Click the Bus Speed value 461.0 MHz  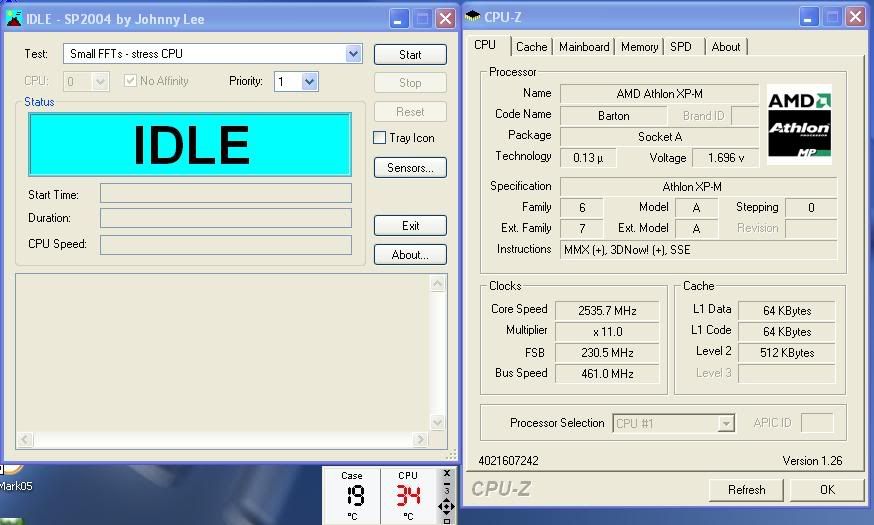[607, 374]
